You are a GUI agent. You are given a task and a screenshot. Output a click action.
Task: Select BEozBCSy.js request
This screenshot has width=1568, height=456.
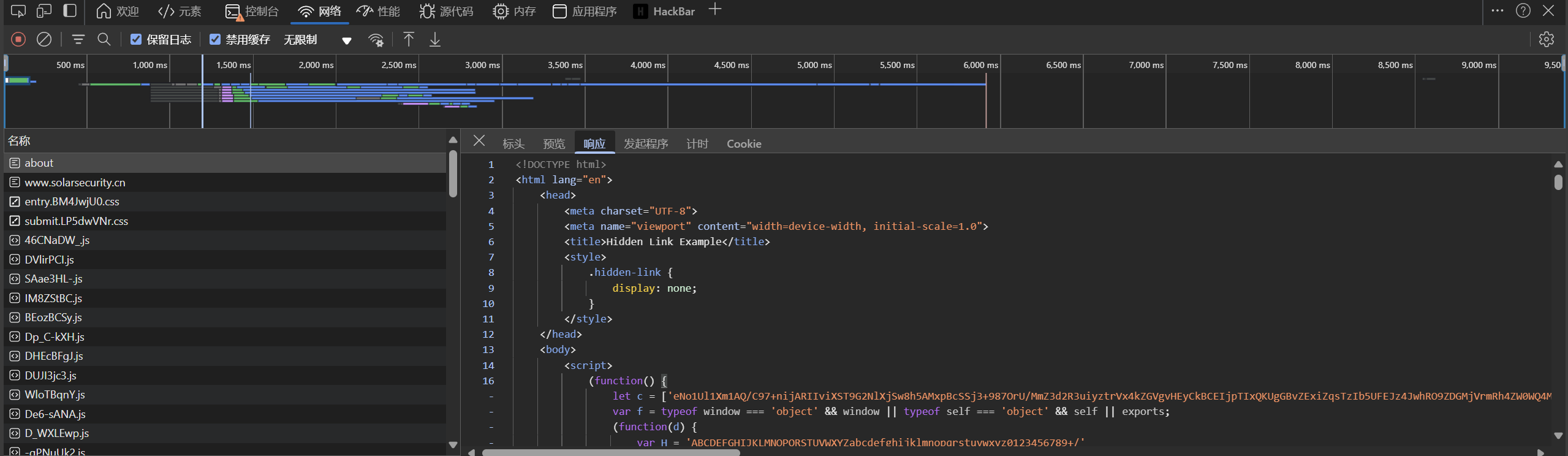[x=225, y=317]
